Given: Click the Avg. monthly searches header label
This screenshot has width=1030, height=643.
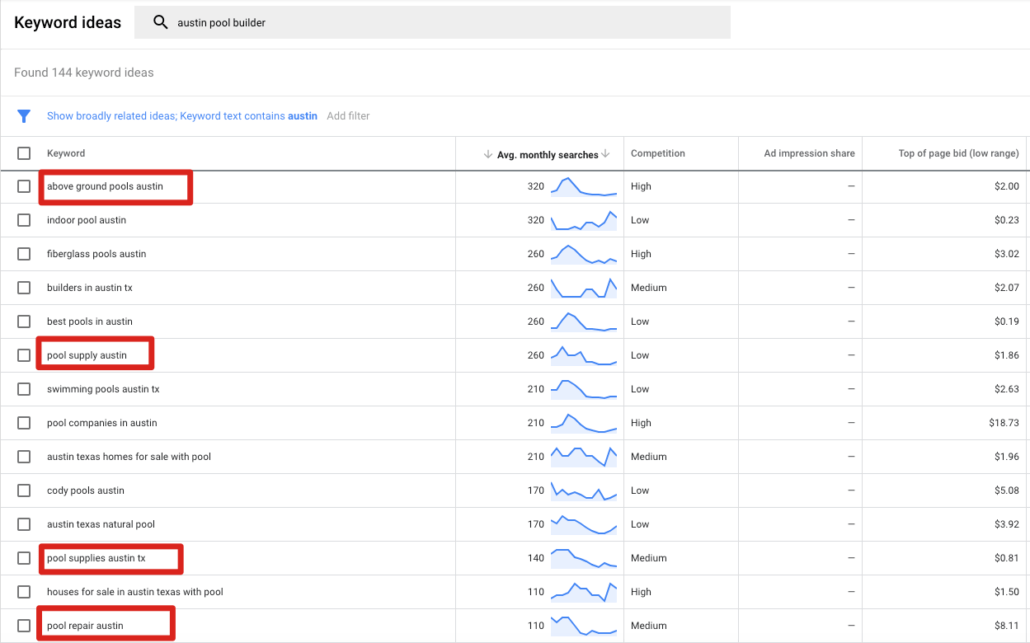Looking at the screenshot, I should click(x=547, y=155).
